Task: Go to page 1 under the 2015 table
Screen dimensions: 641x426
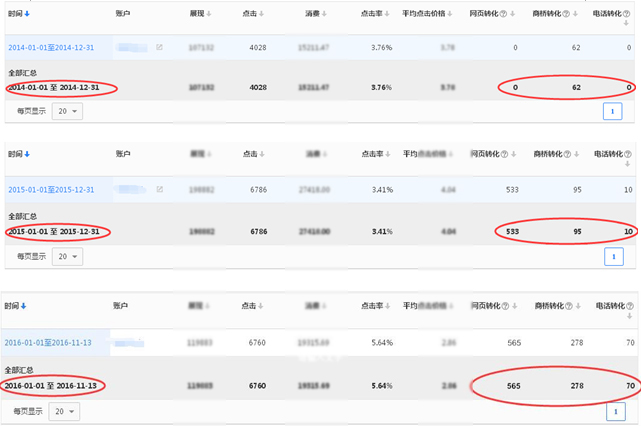Action: 614,257
